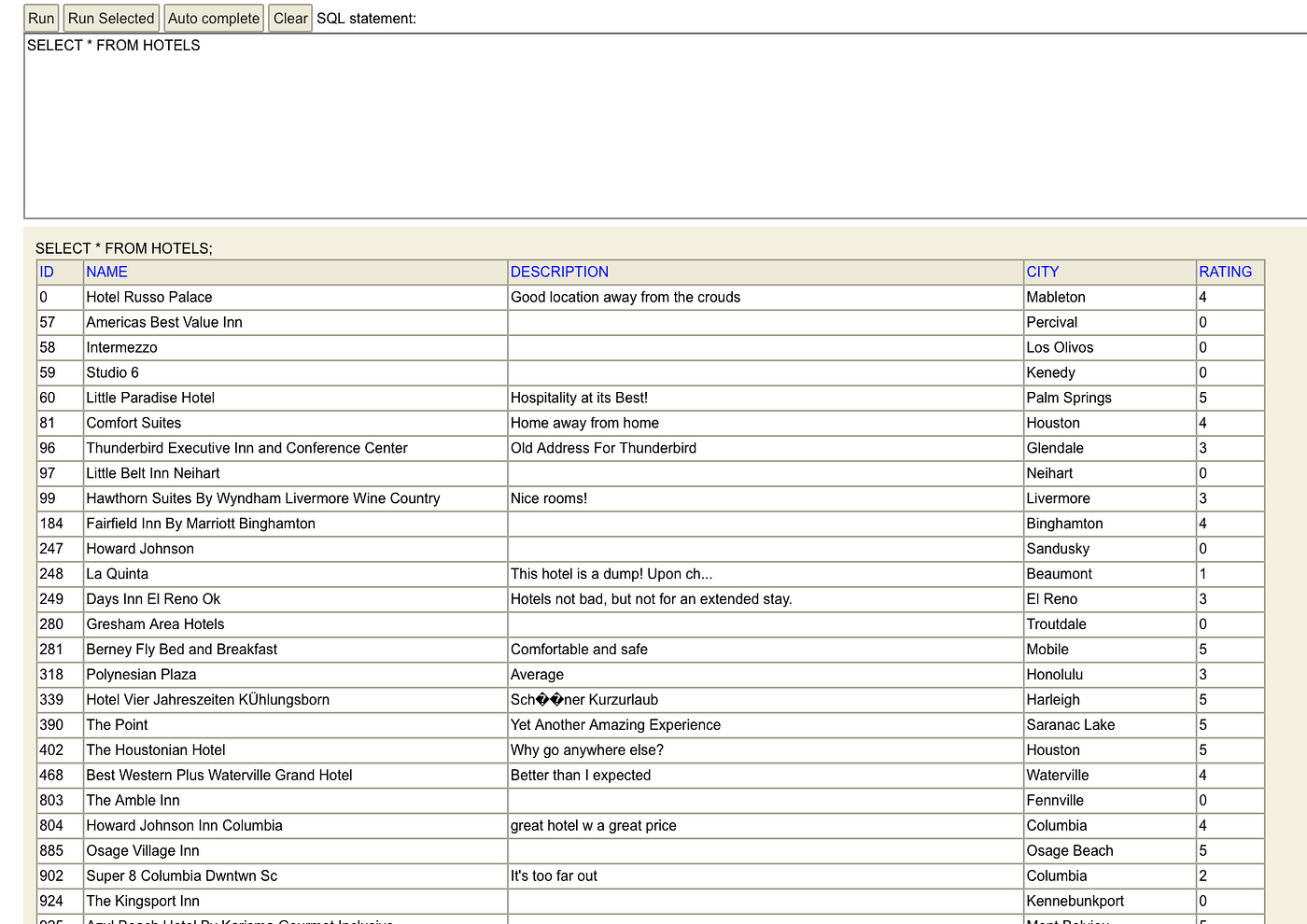Click the Best Western Plus Waterville Grand Hotel cell
The height and width of the screenshot is (924, 1307).
point(218,775)
